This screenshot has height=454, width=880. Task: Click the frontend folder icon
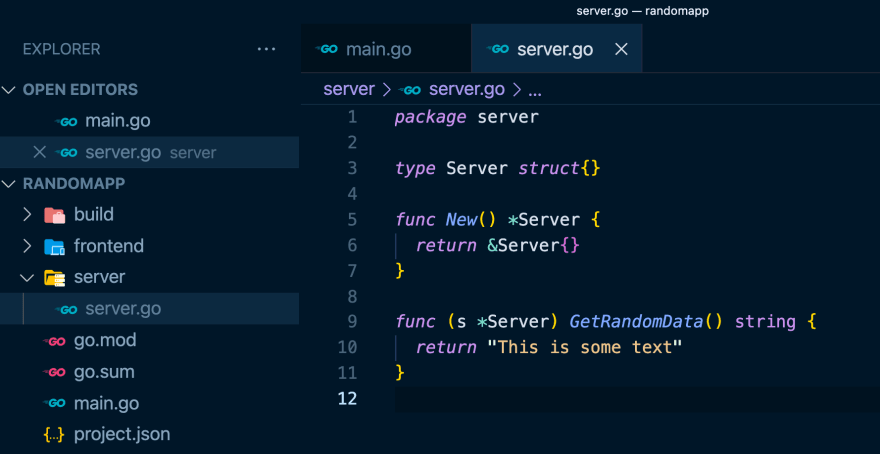[54, 246]
